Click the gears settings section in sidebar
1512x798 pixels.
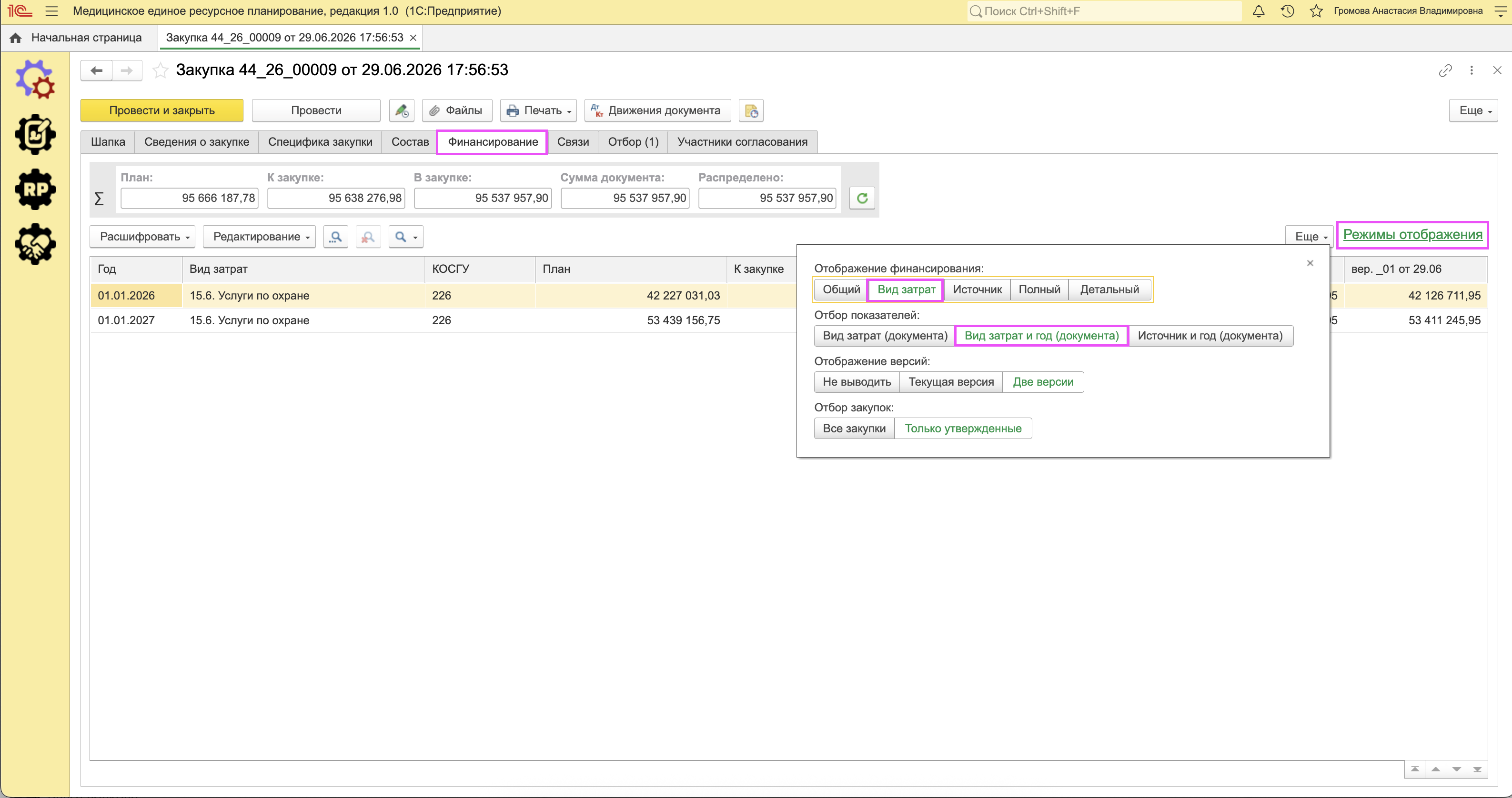[x=35, y=79]
